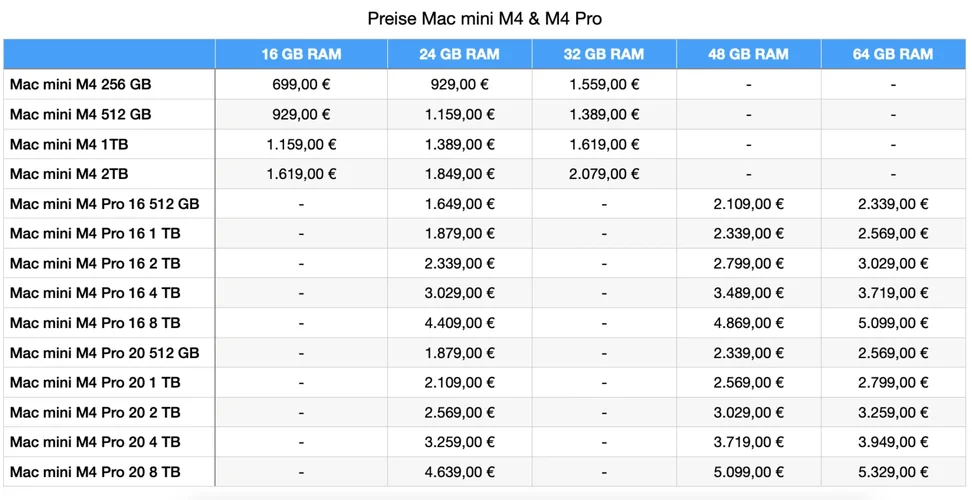Image resolution: width=972 pixels, height=500 pixels.
Task: Click the table title Preise Mac mini M4 & M4 Pro
Action: click(485, 18)
